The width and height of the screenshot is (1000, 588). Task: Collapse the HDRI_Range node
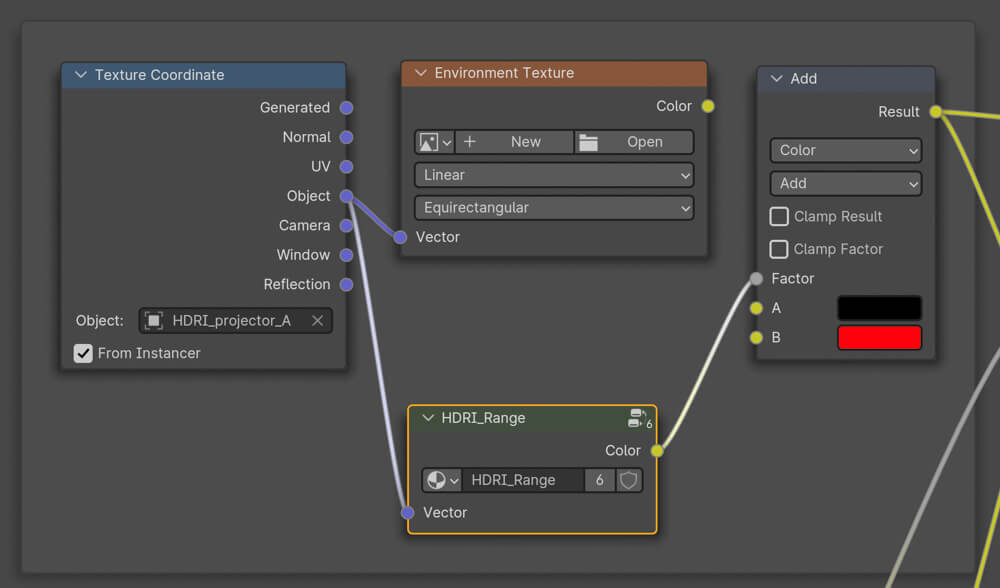coord(428,418)
